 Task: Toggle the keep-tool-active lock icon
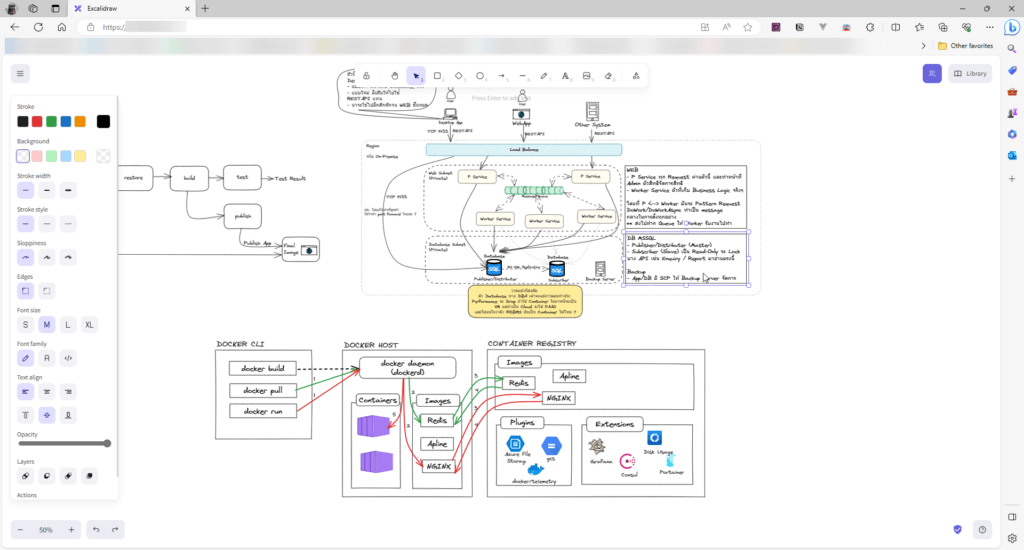(x=366, y=76)
